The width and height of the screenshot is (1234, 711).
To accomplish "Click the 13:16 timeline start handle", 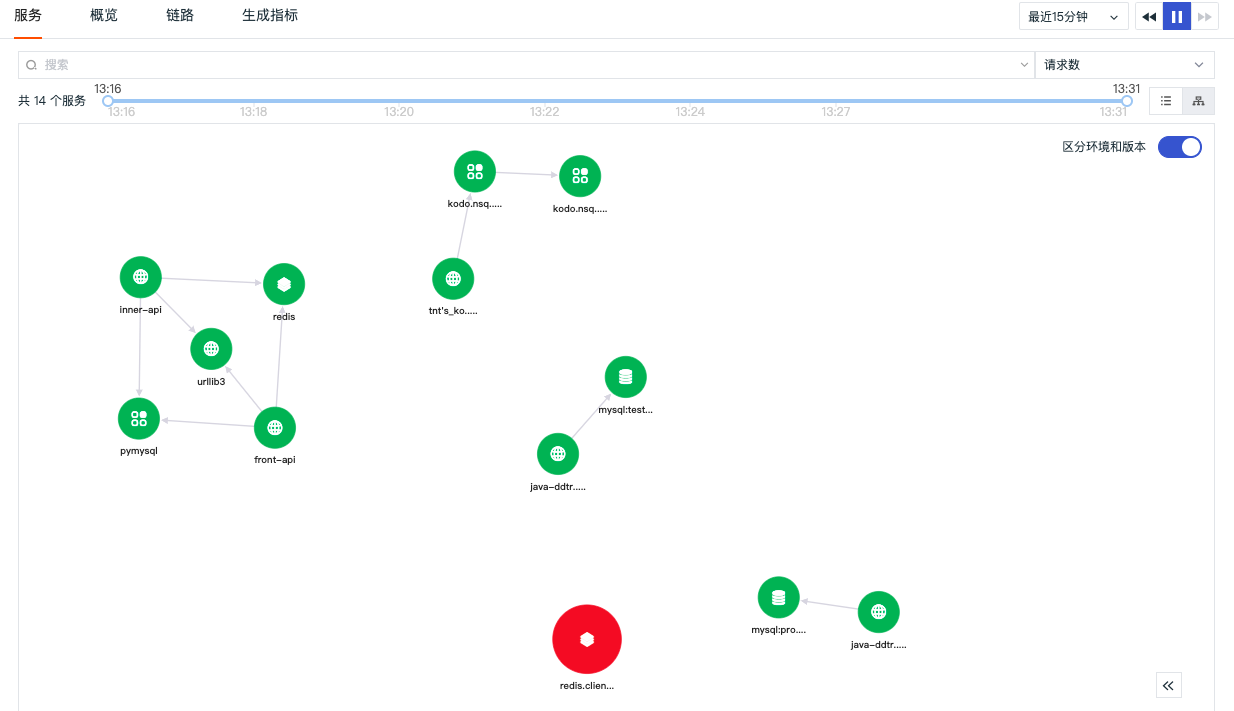I will pyautogui.click(x=108, y=101).
